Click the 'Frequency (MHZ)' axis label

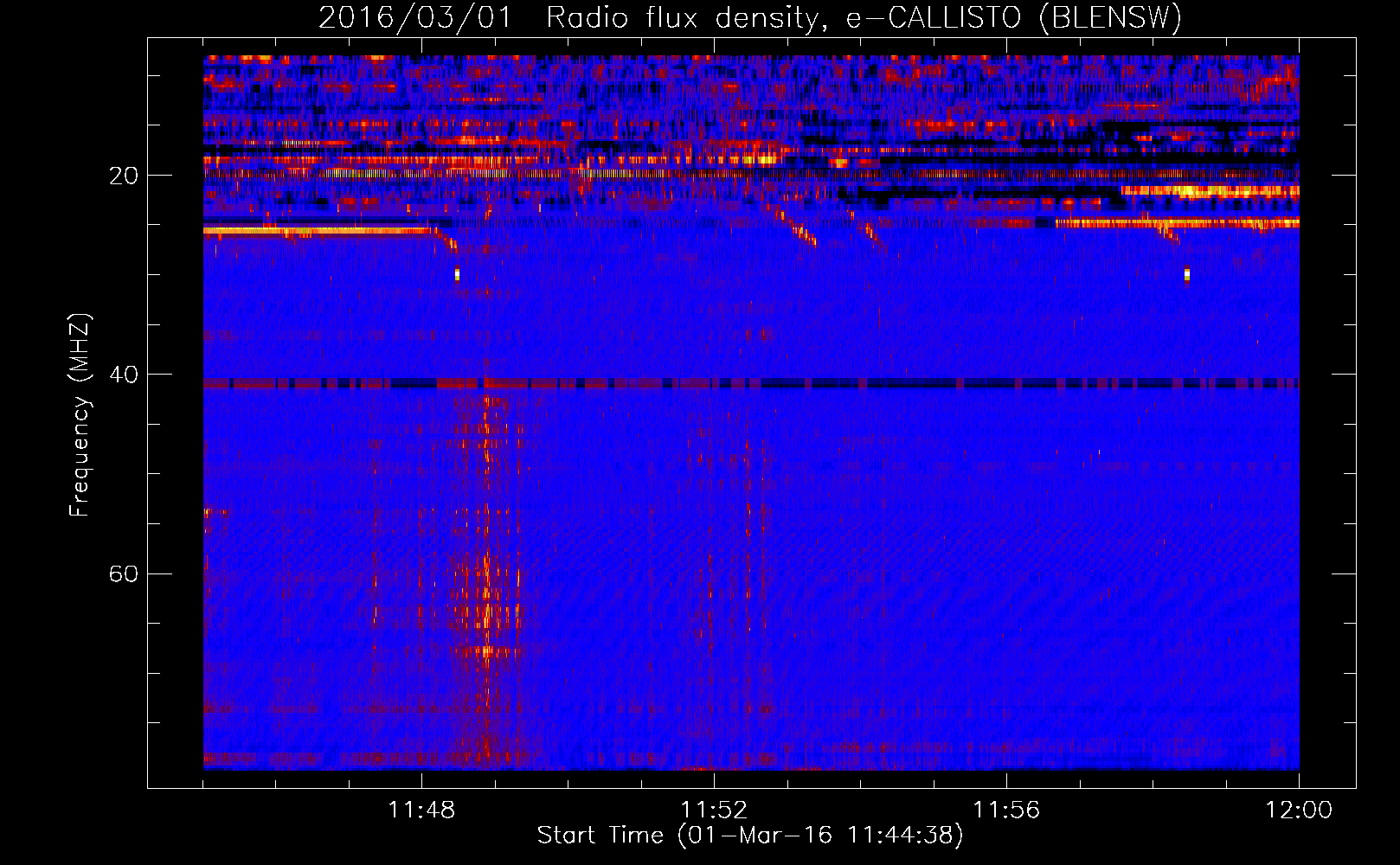(80, 415)
